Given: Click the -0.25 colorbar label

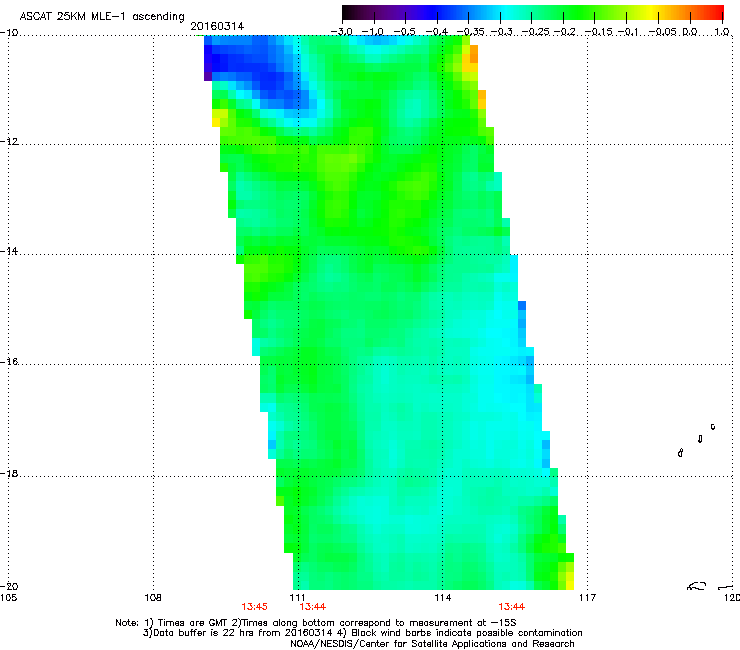Looking at the screenshot, I should coord(536,32).
